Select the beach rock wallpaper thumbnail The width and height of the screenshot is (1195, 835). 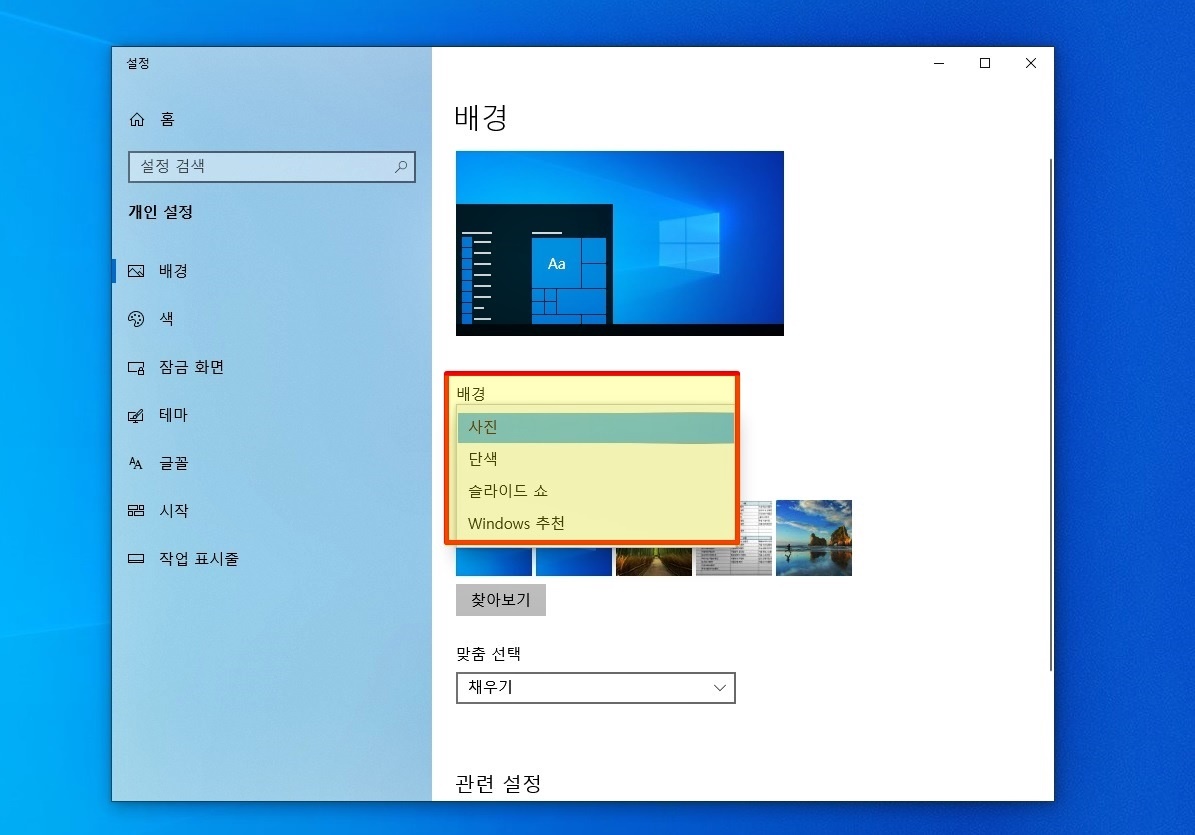click(x=814, y=538)
